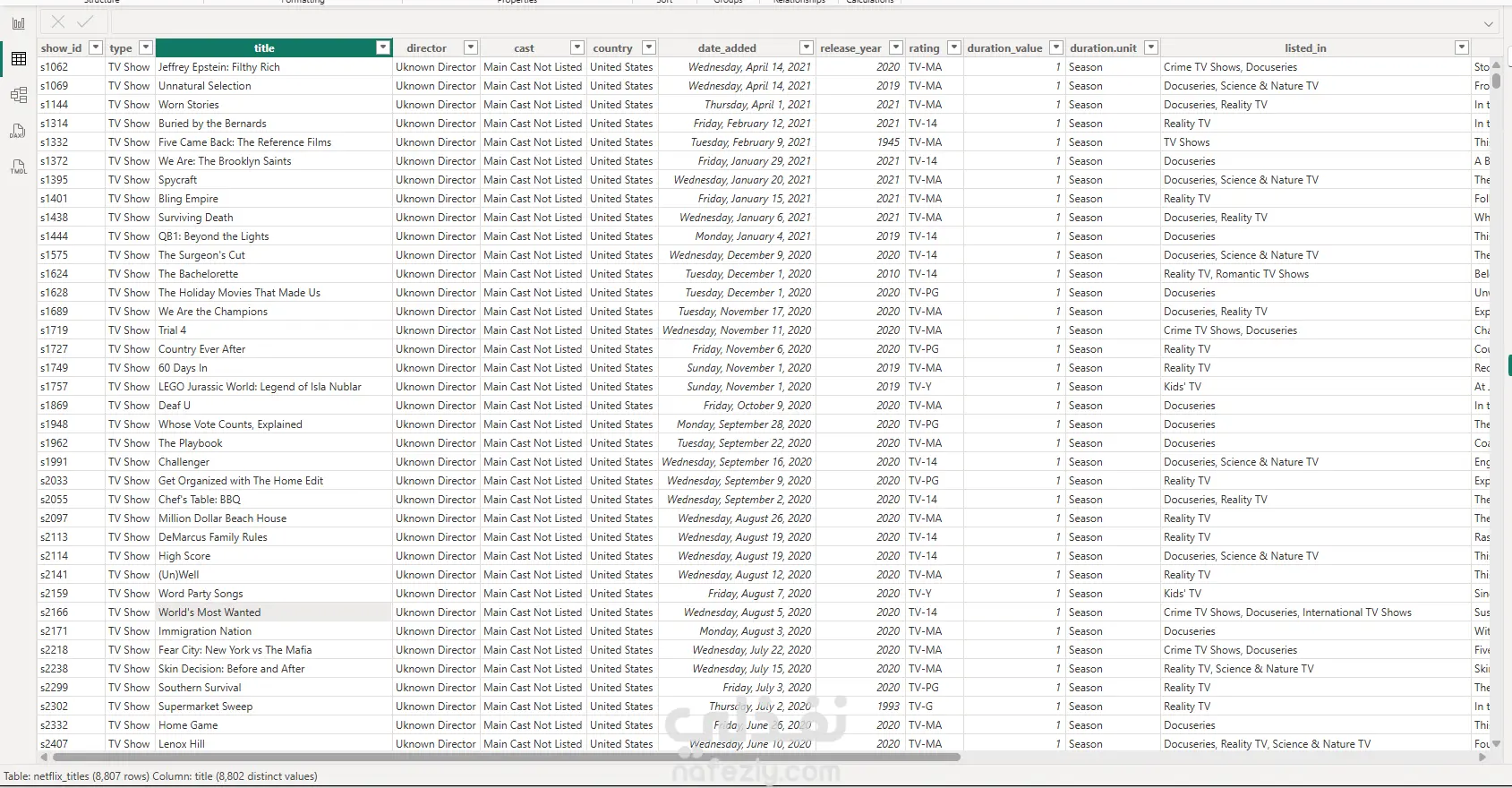Switch to Report view icon
This screenshot has height=788, width=1512.
coord(18,23)
